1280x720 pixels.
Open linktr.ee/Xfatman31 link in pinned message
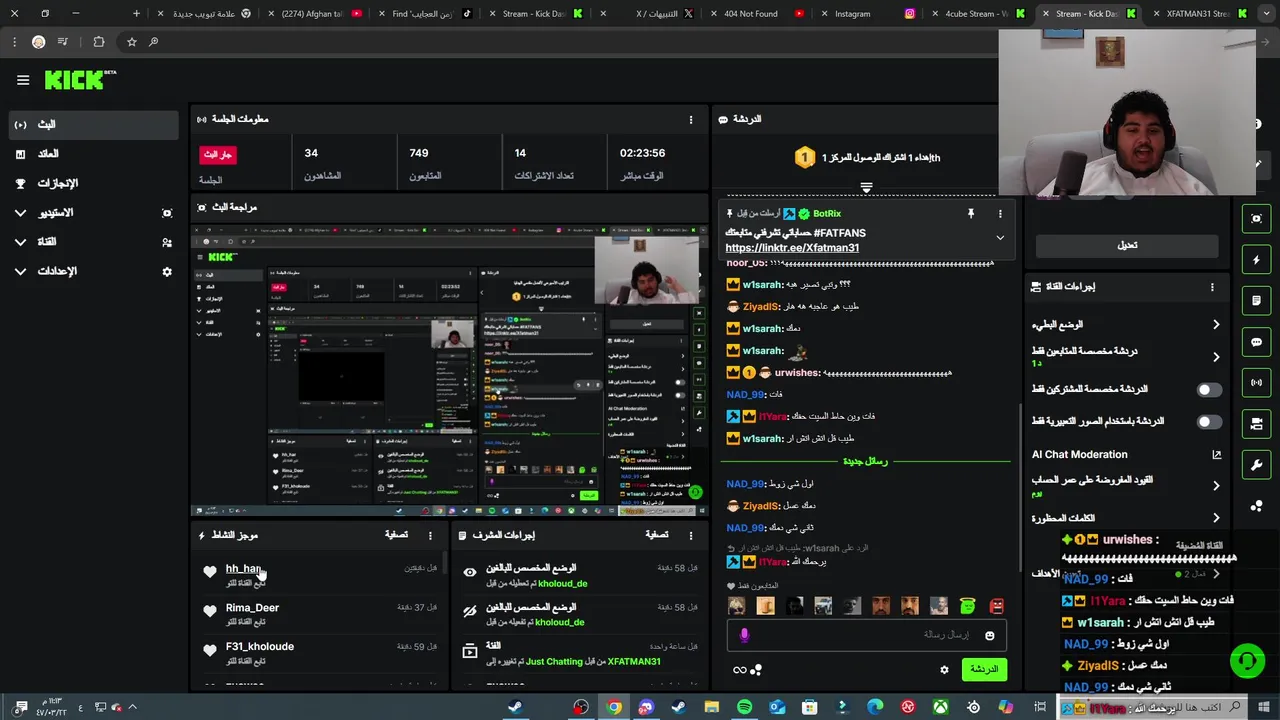(x=792, y=248)
